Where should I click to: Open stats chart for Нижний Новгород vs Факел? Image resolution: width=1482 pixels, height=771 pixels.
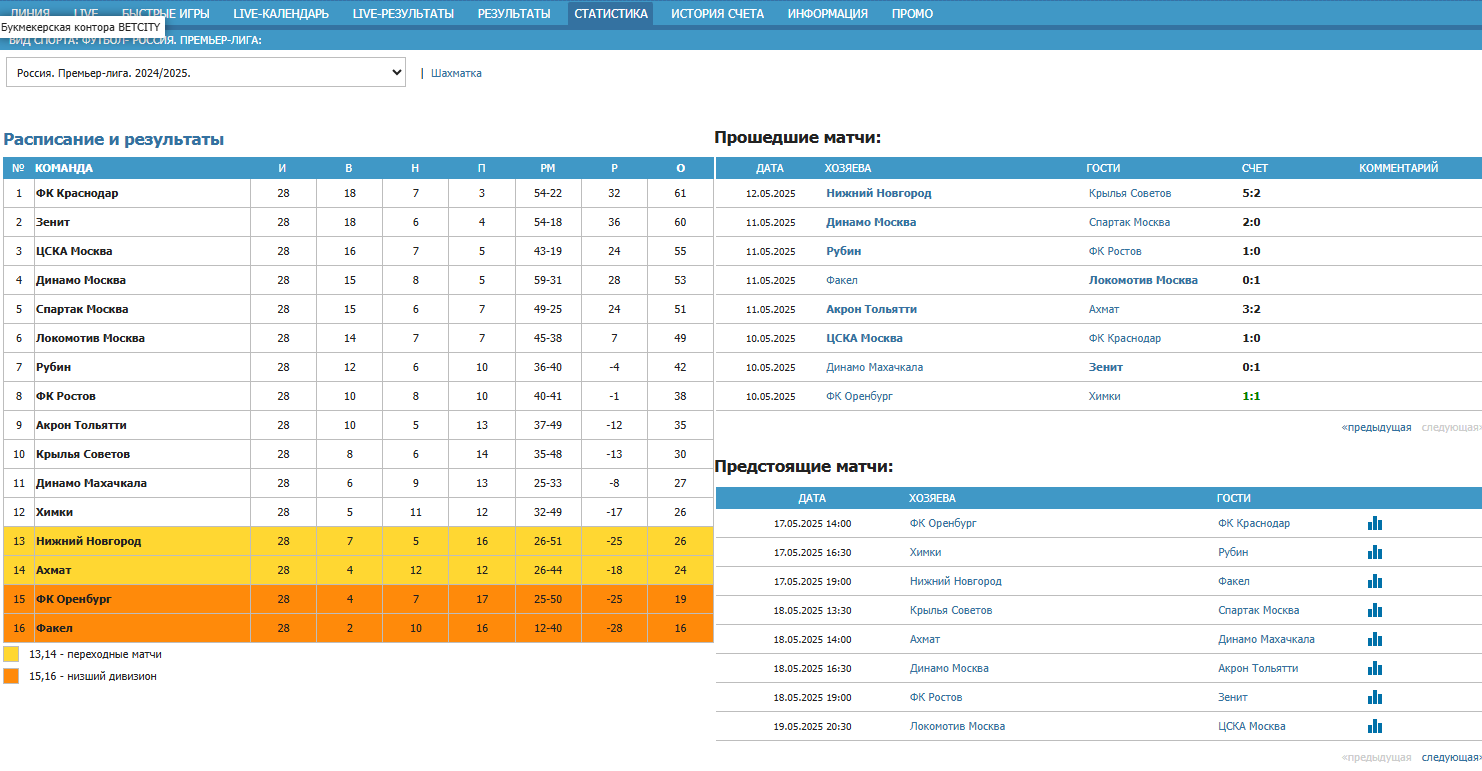[1375, 581]
